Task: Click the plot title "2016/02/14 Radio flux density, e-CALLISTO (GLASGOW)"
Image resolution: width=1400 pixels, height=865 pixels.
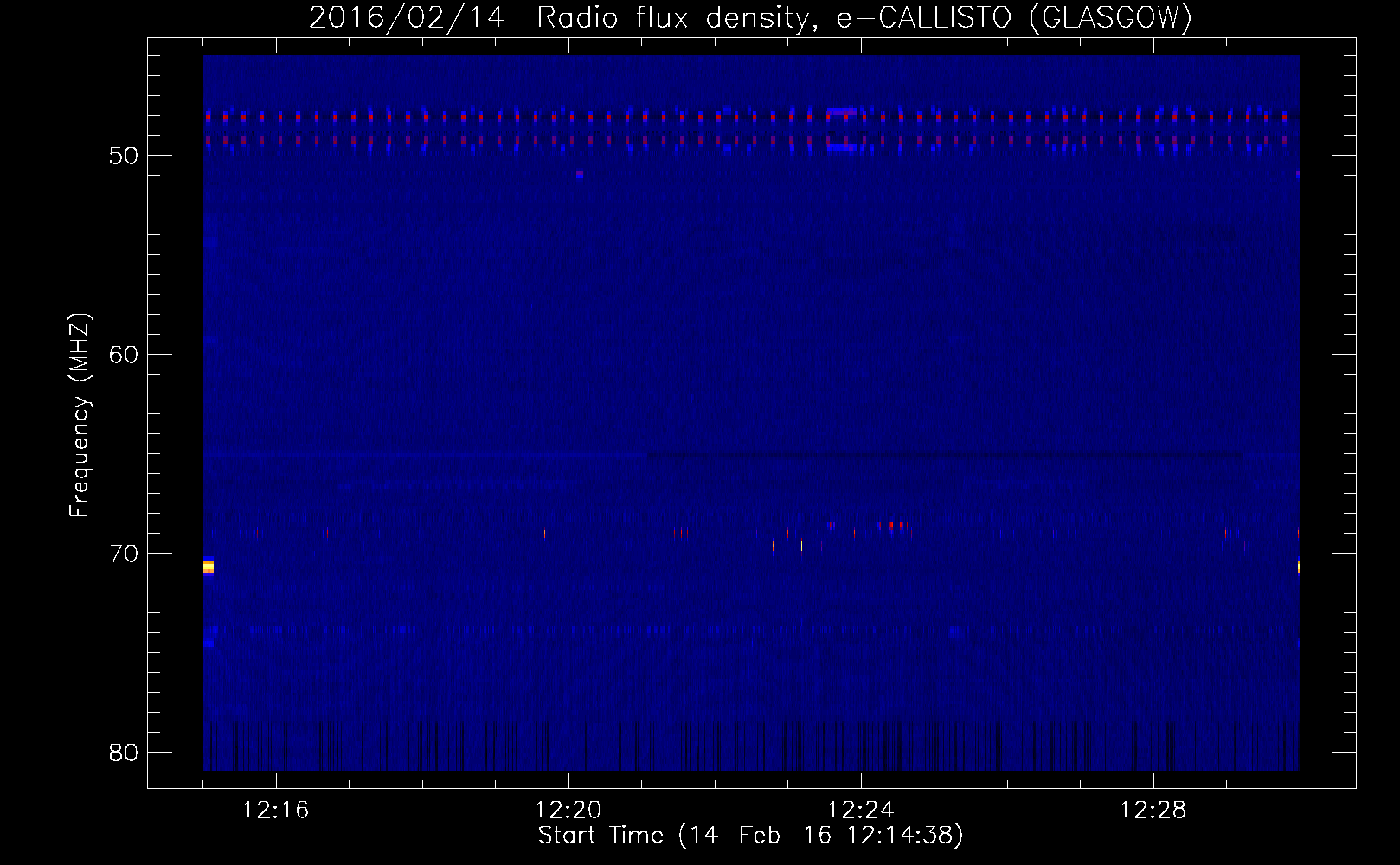Action: [750, 17]
